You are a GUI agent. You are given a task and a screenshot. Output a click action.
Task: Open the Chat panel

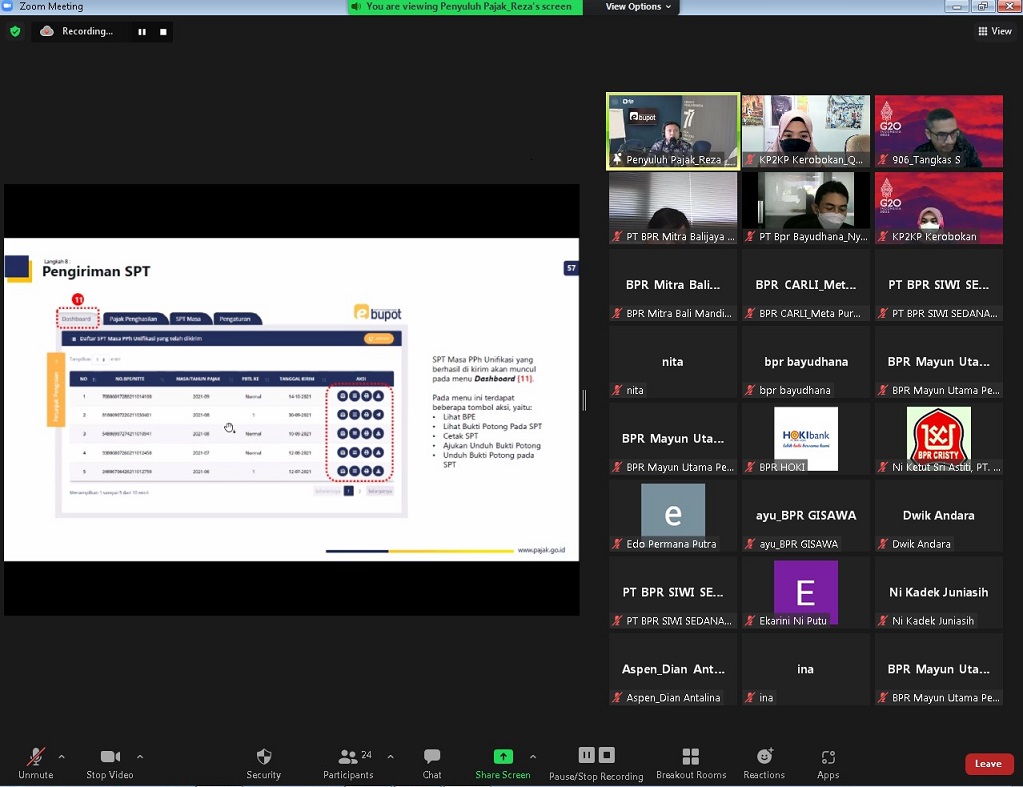(432, 757)
